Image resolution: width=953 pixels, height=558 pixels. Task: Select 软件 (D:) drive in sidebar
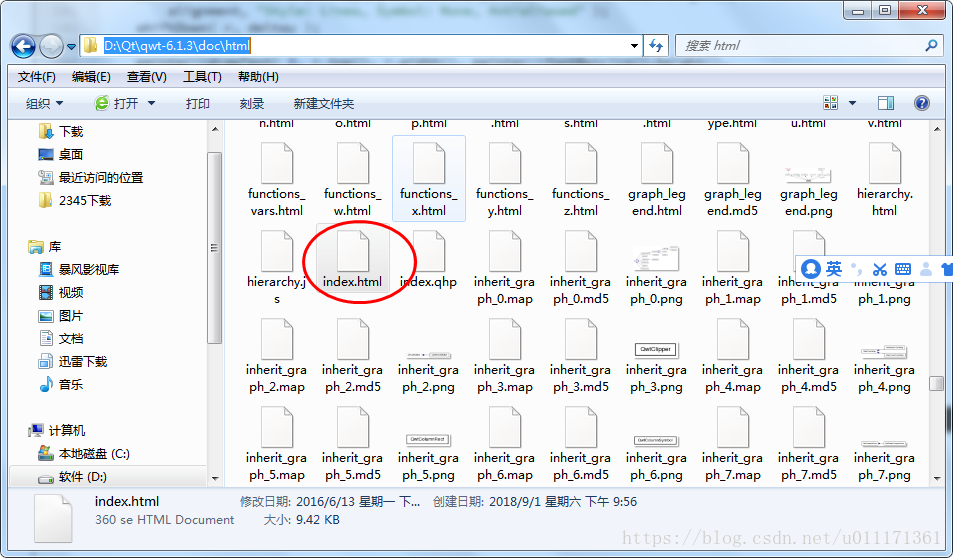coord(72,477)
